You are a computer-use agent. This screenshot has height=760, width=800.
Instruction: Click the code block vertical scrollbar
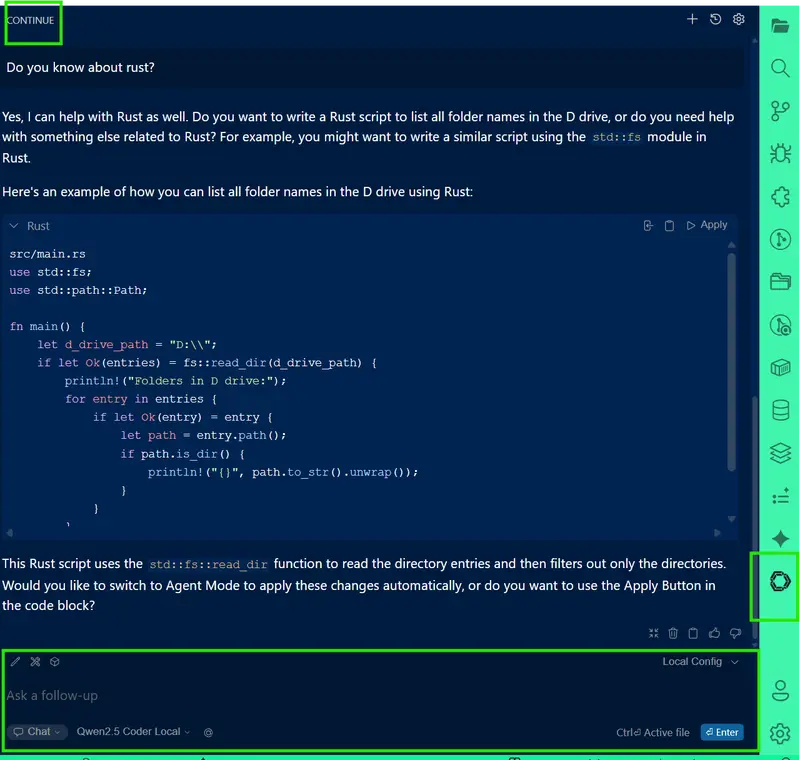pos(731,362)
